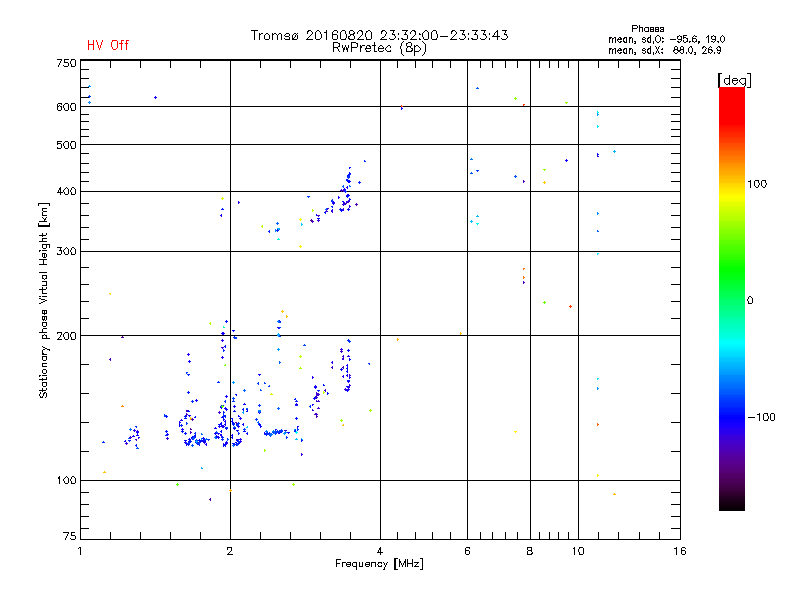This screenshot has width=800, height=600.
Task: Click the Frequency [MHz] axis label
Action: 379,565
